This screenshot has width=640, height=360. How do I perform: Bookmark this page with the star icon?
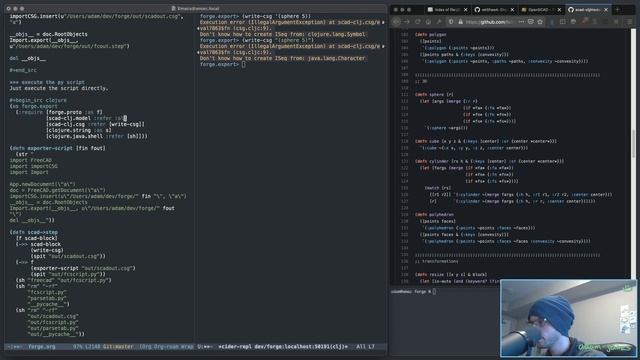click(x=540, y=22)
